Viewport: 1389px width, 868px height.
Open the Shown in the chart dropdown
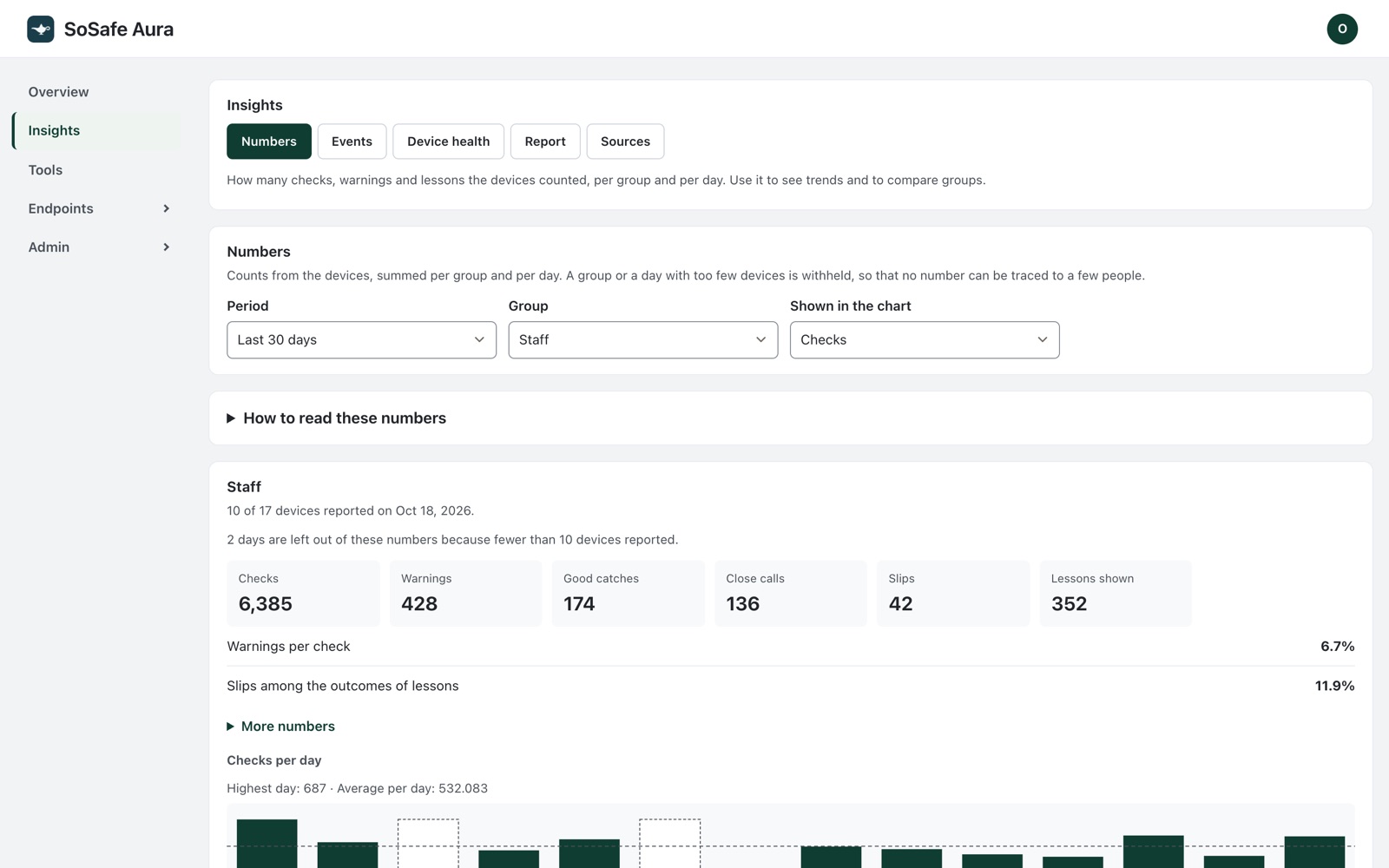tap(925, 340)
